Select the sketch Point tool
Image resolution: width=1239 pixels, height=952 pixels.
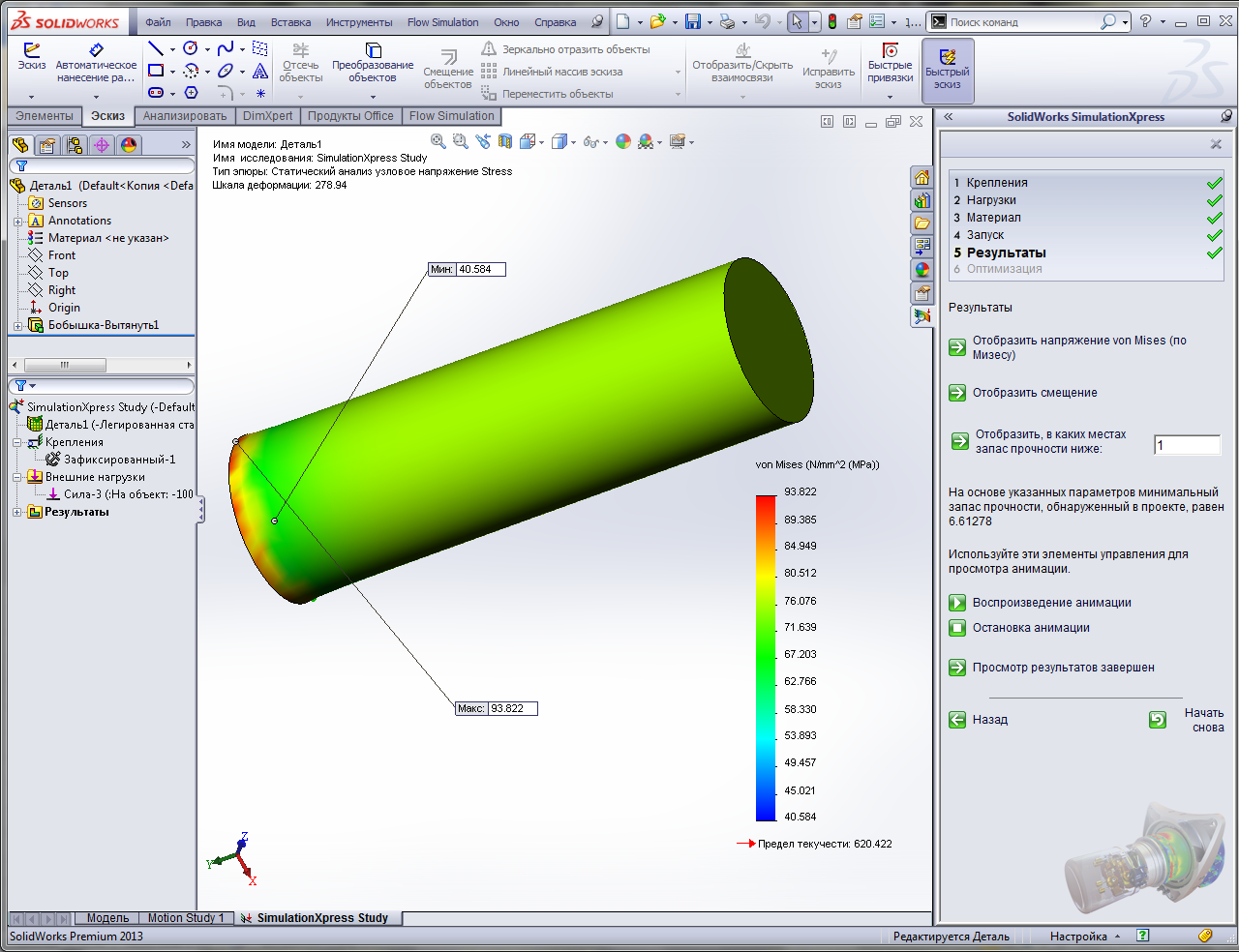pos(260,94)
